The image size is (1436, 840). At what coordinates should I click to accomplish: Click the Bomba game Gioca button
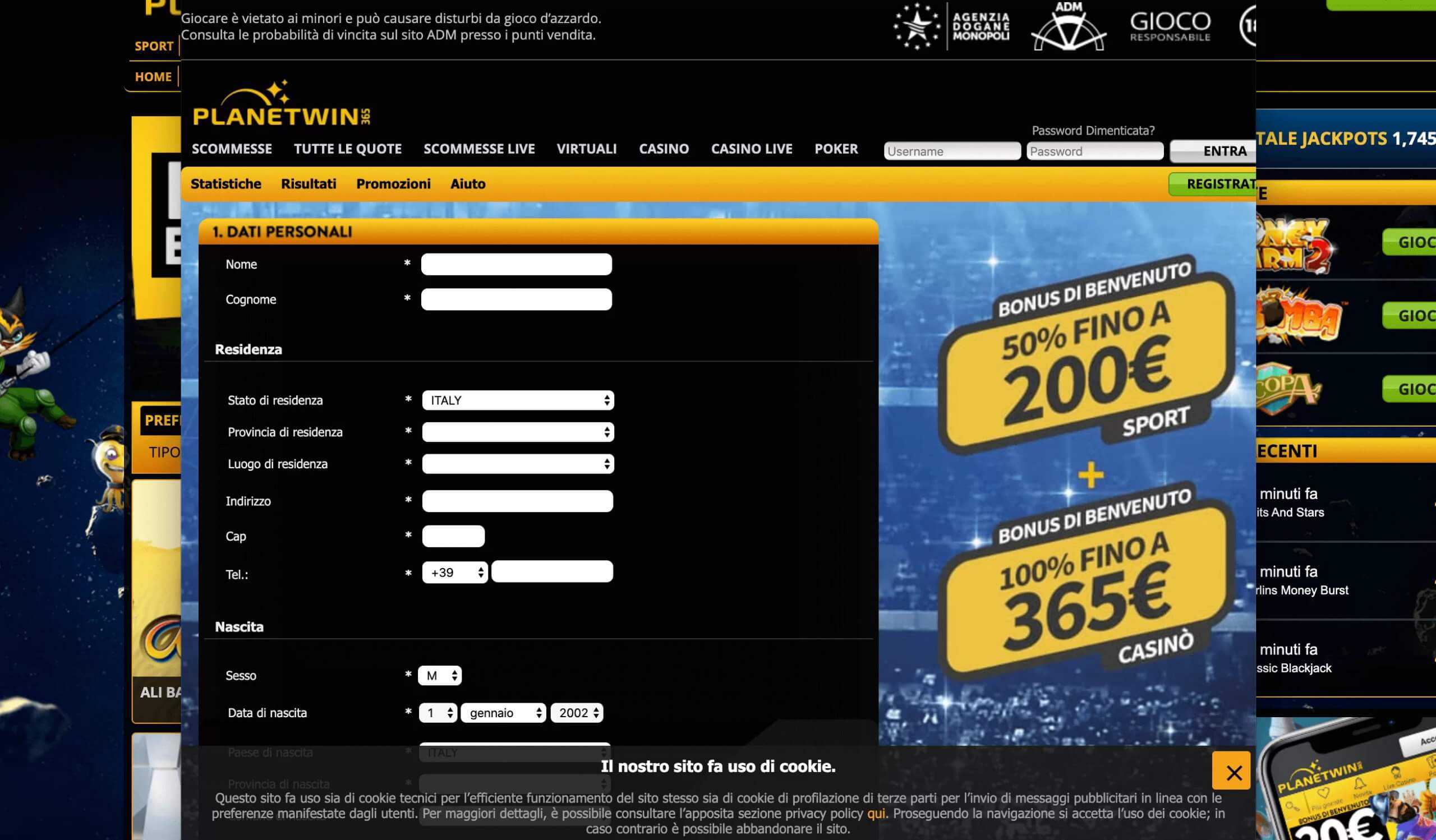pos(1409,316)
